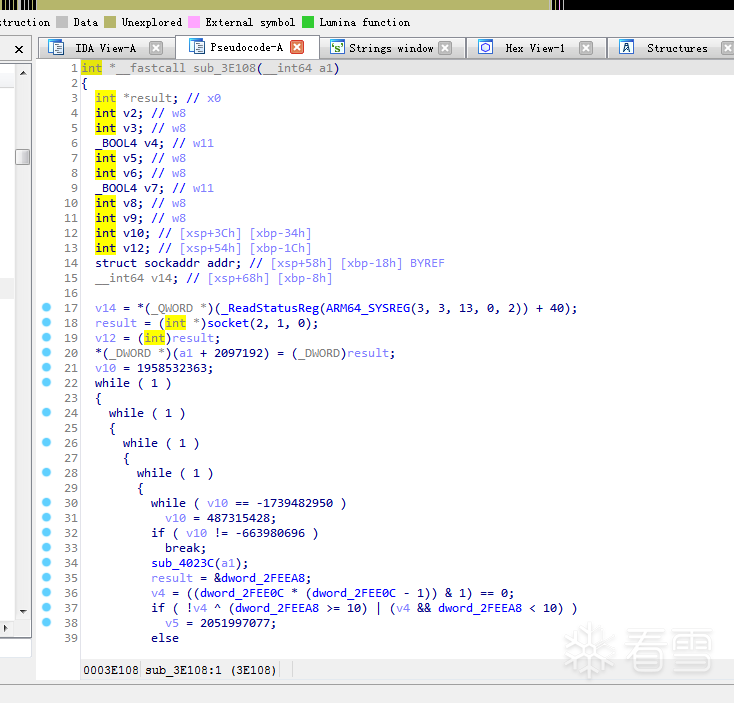Close the left side panel
This screenshot has width=734, height=703.
coord(19,49)
